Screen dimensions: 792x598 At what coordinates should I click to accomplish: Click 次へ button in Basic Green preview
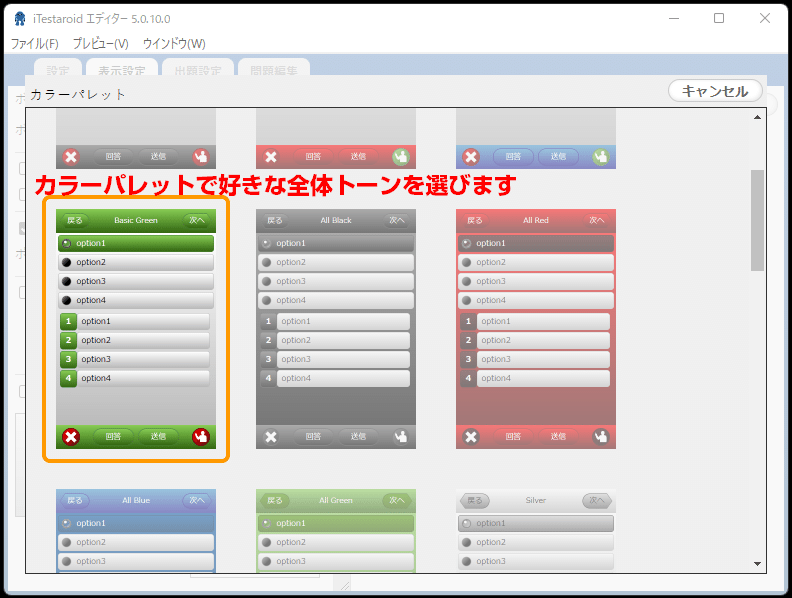(x=197, y=220)
